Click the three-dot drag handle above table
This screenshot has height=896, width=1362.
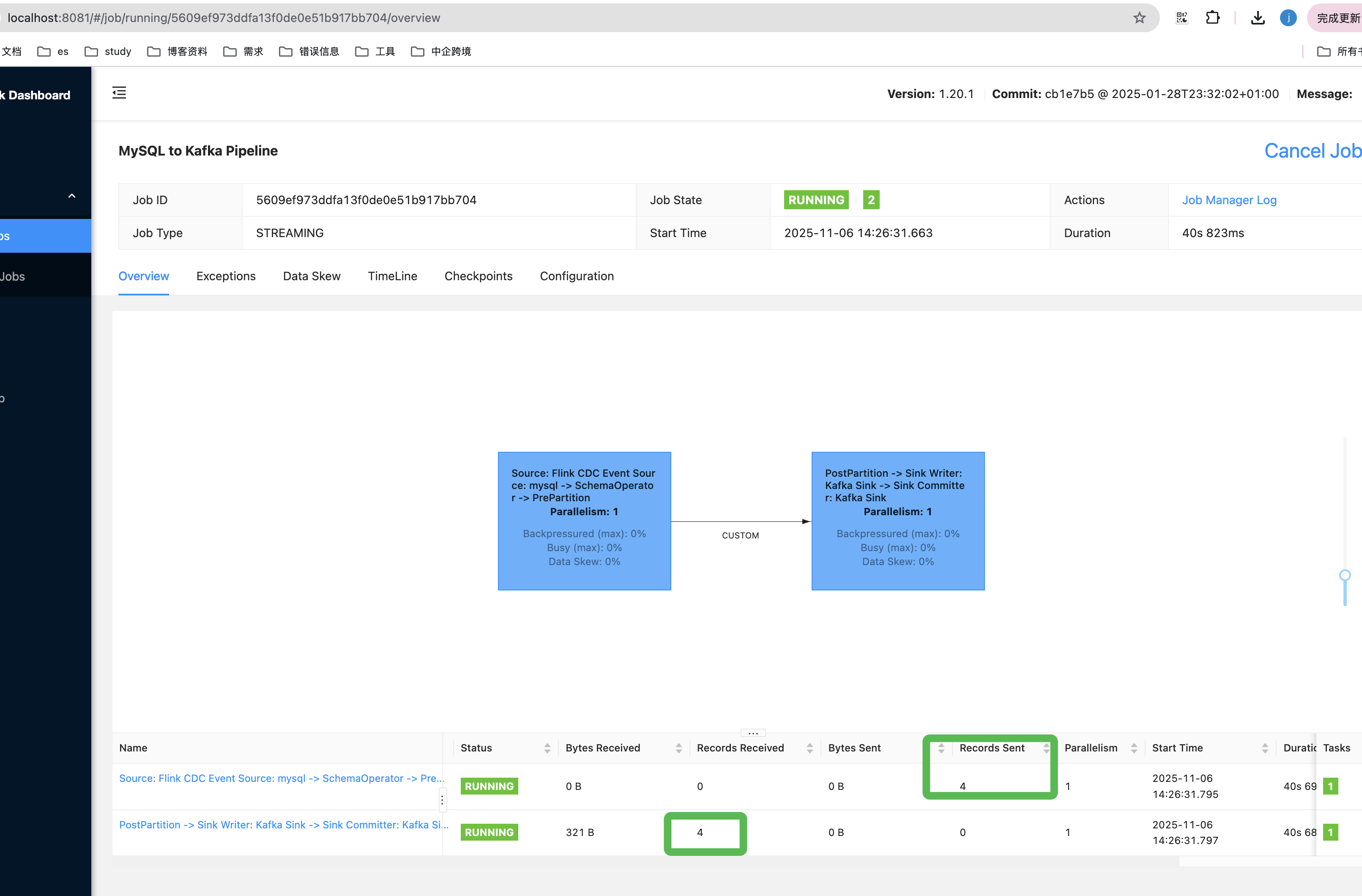coord(752,733)
